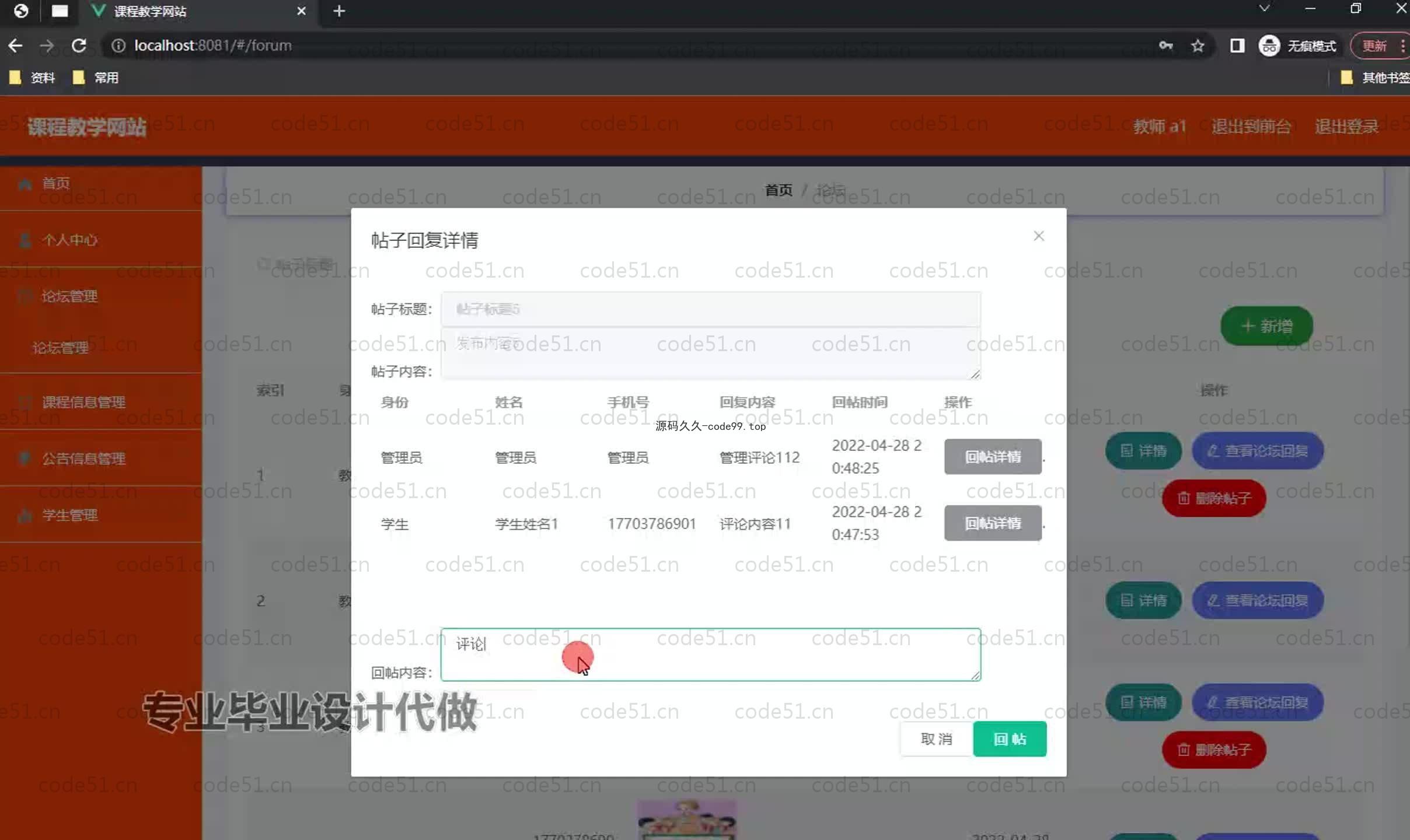Click the address bar URL
Image resolution: width=1410 pixels, height=840 pixels.
[x=212, y=45]
